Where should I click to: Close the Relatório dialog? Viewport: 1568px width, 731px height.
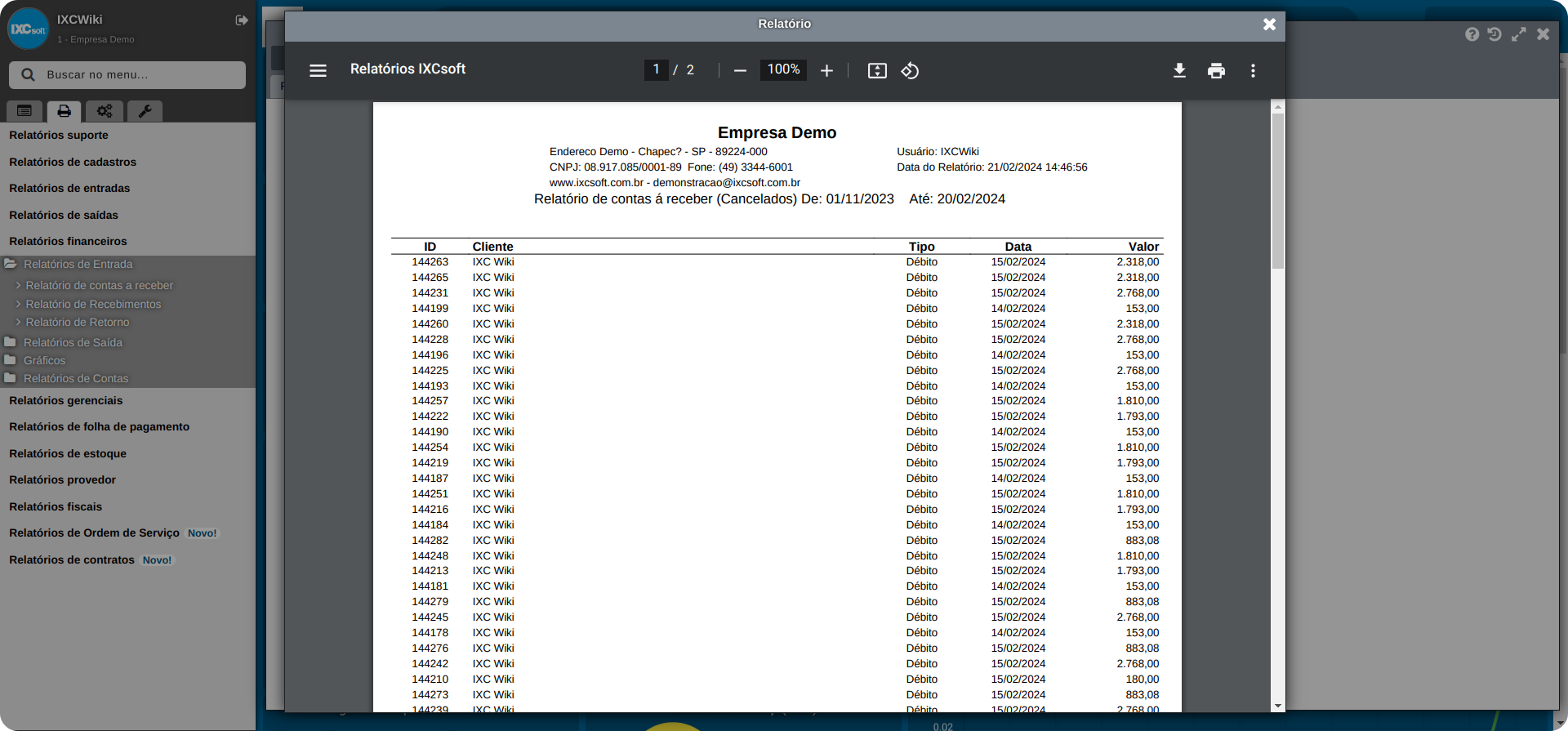coord(1269,25)
